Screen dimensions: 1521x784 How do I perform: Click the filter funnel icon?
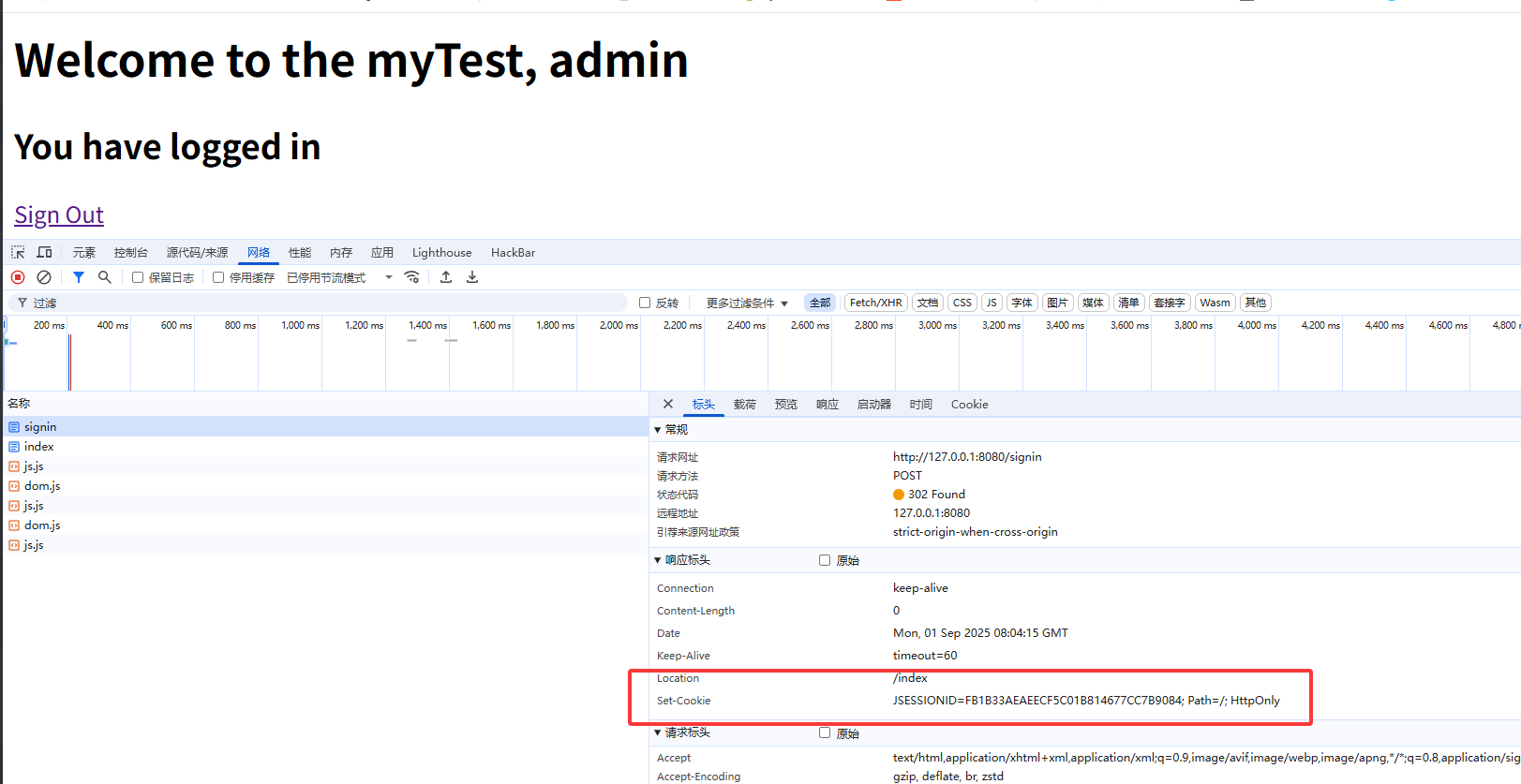tap(79, 277)
